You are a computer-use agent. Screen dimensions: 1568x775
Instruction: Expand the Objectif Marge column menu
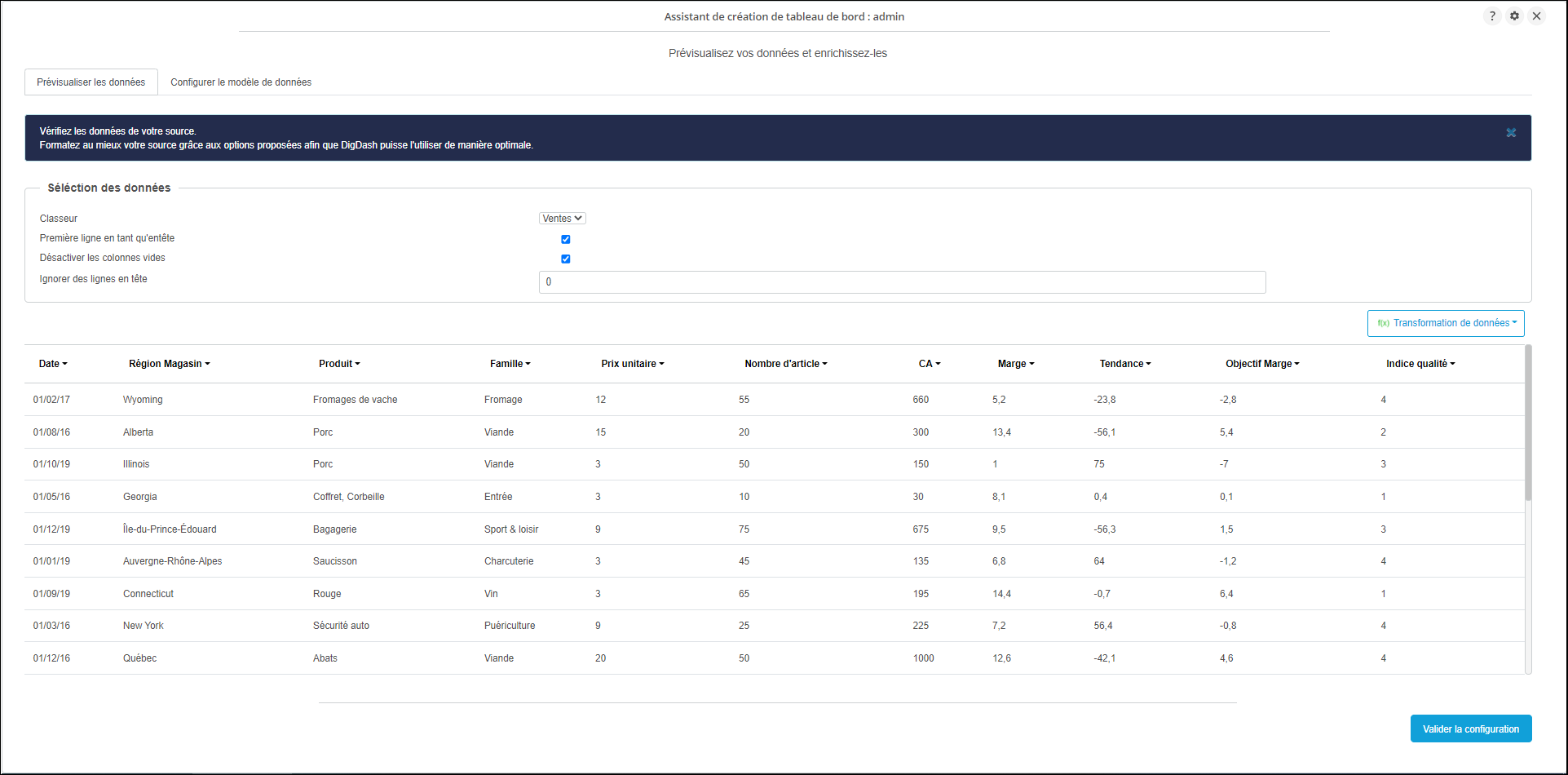1262,364
